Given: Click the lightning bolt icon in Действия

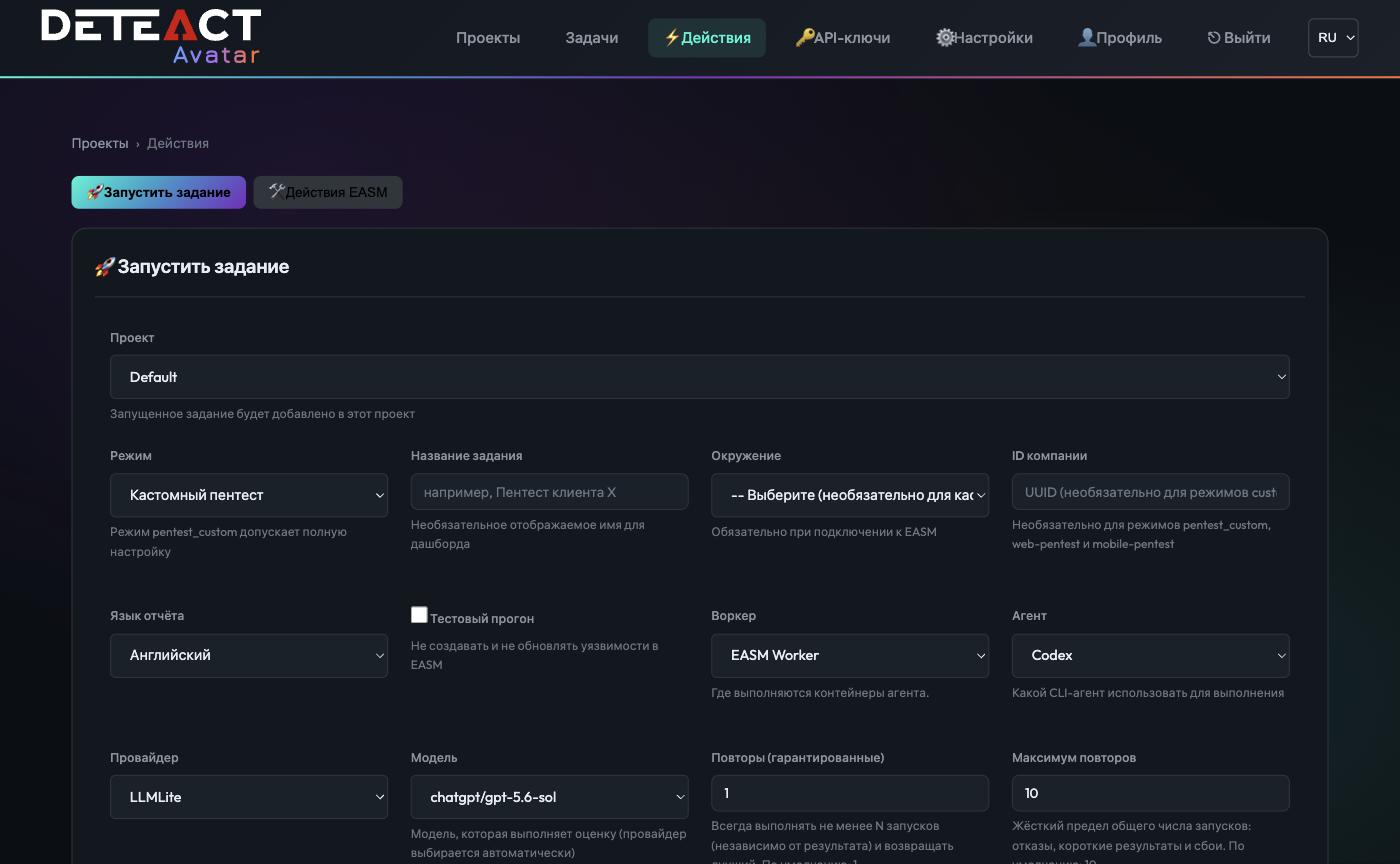Looking at the screenshot, I should pos(672,38).
